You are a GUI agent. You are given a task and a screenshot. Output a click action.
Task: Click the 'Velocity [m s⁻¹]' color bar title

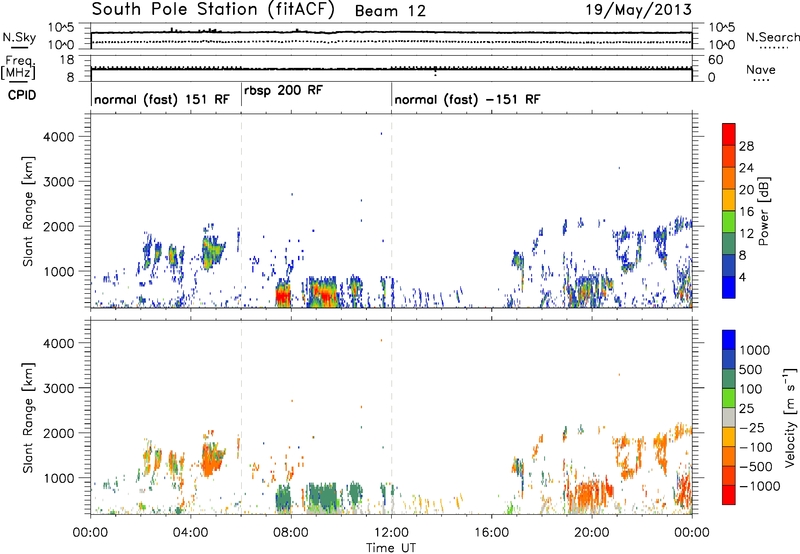click(x=790, y=417)
